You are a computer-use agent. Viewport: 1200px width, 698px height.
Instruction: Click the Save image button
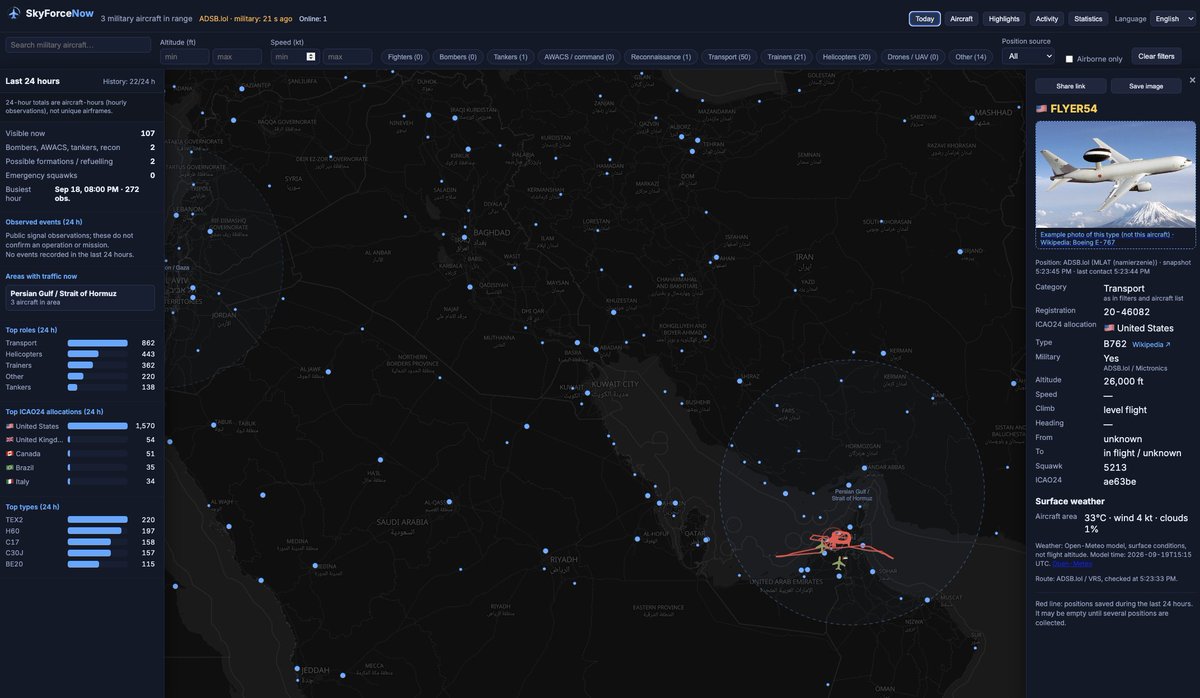point(1146,86)
